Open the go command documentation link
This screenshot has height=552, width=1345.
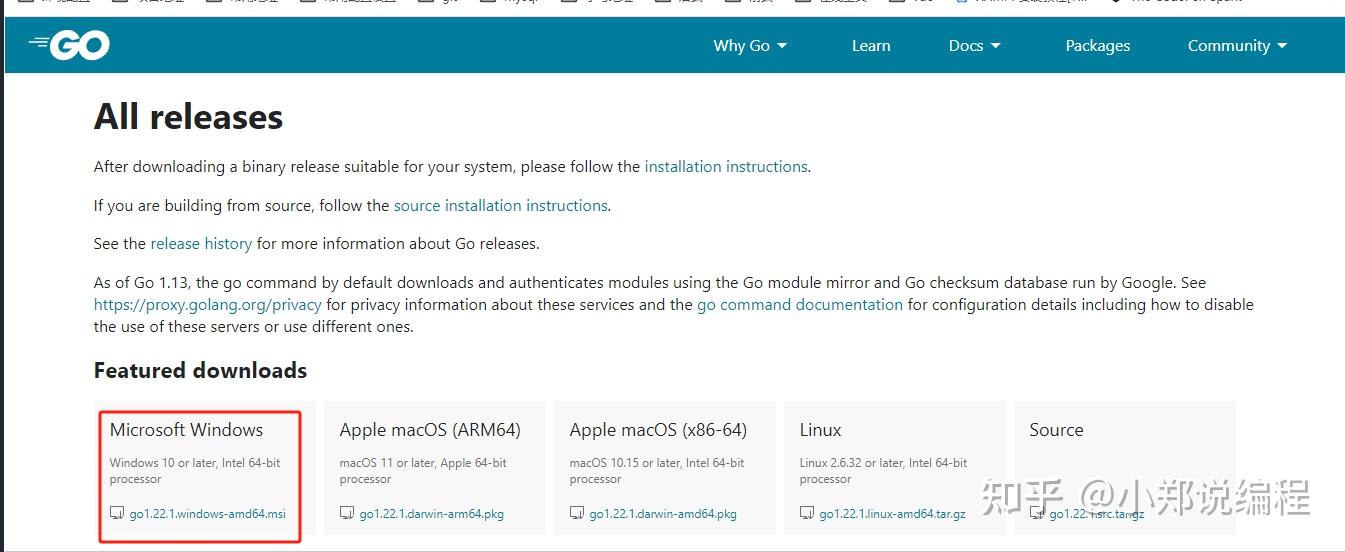(800, 305)
